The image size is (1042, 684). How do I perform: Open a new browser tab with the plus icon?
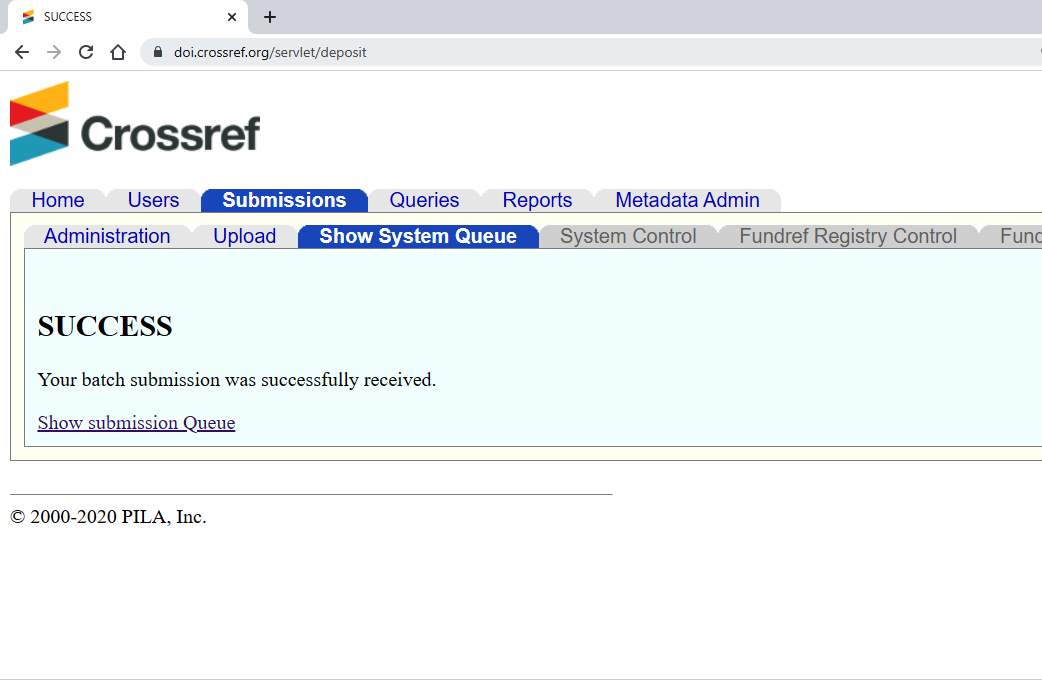pyautogui.click(x=269, y=17)
